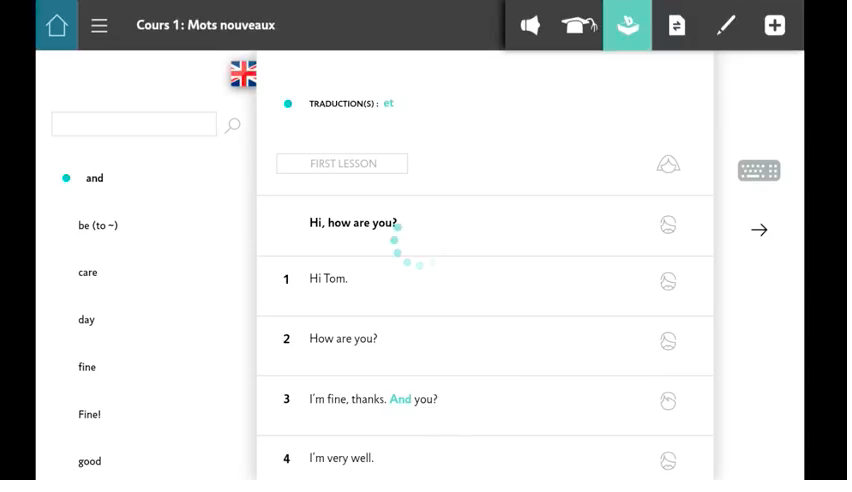Open the hamburger menu
Image resolution: width=852 pixels, height=492 pixels.
99,25
